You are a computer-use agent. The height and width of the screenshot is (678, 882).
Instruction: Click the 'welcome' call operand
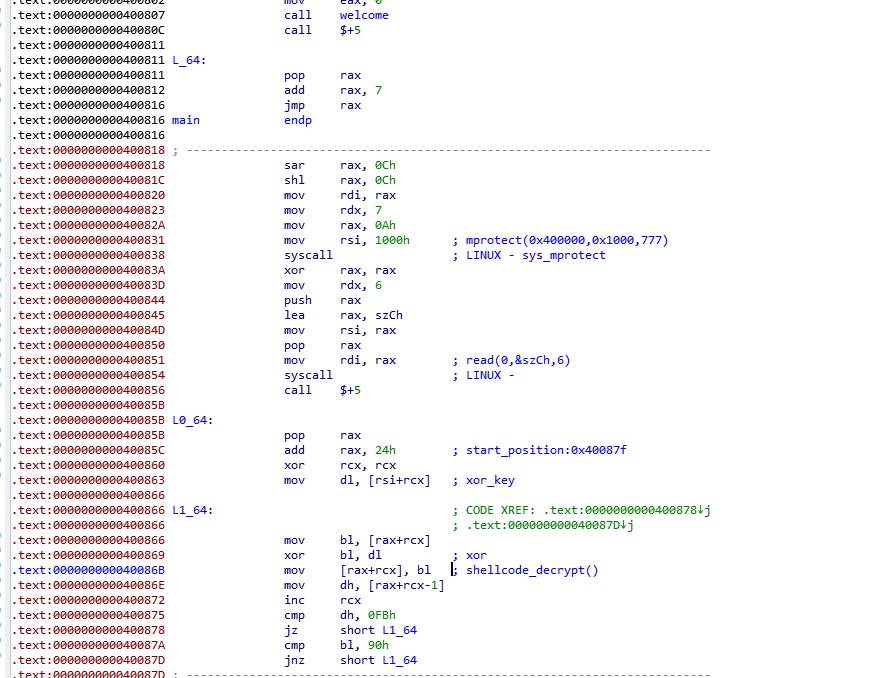[364, 15]
